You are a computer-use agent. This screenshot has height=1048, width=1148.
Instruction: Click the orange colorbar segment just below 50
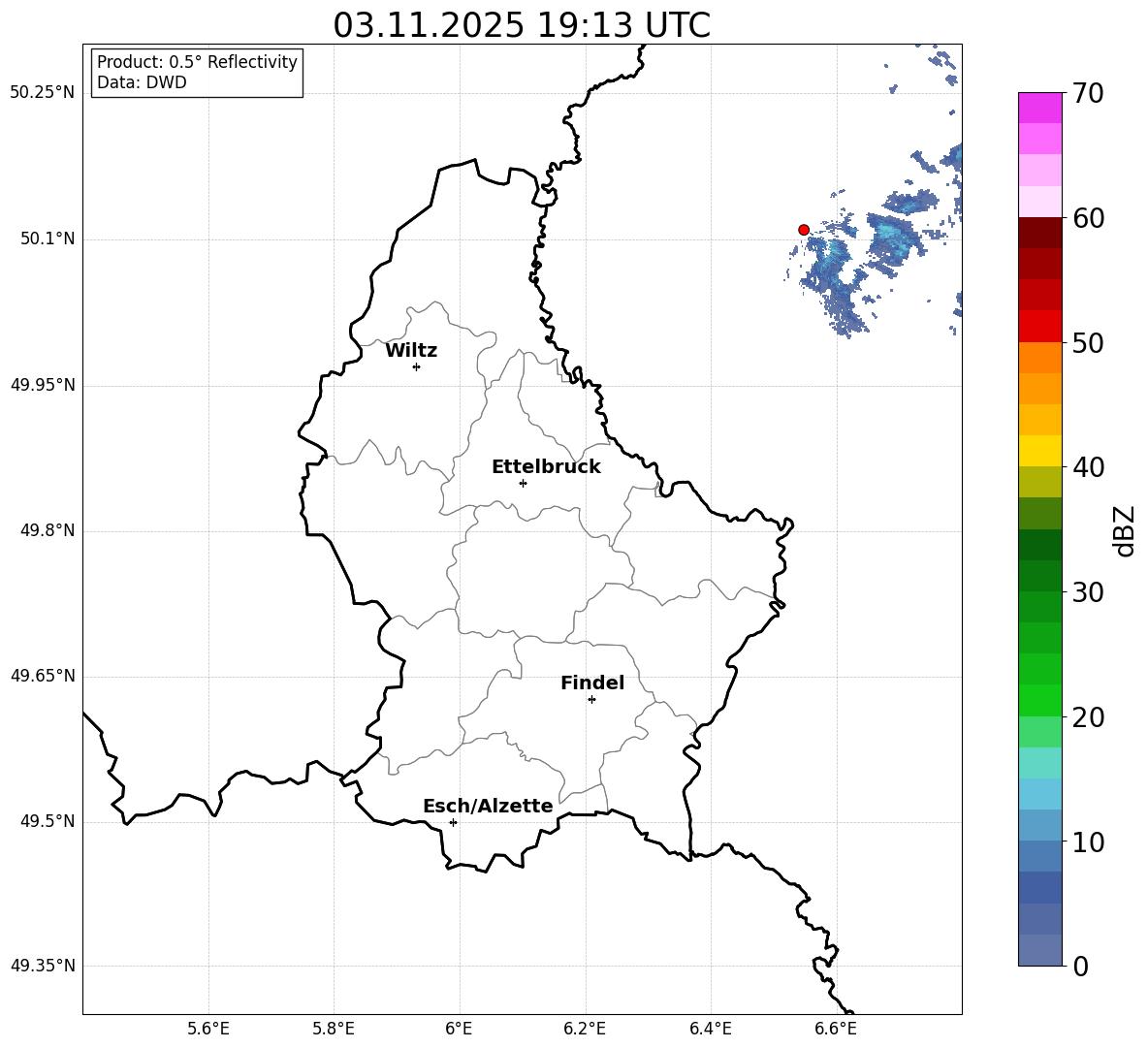(x=1039, y=358)
